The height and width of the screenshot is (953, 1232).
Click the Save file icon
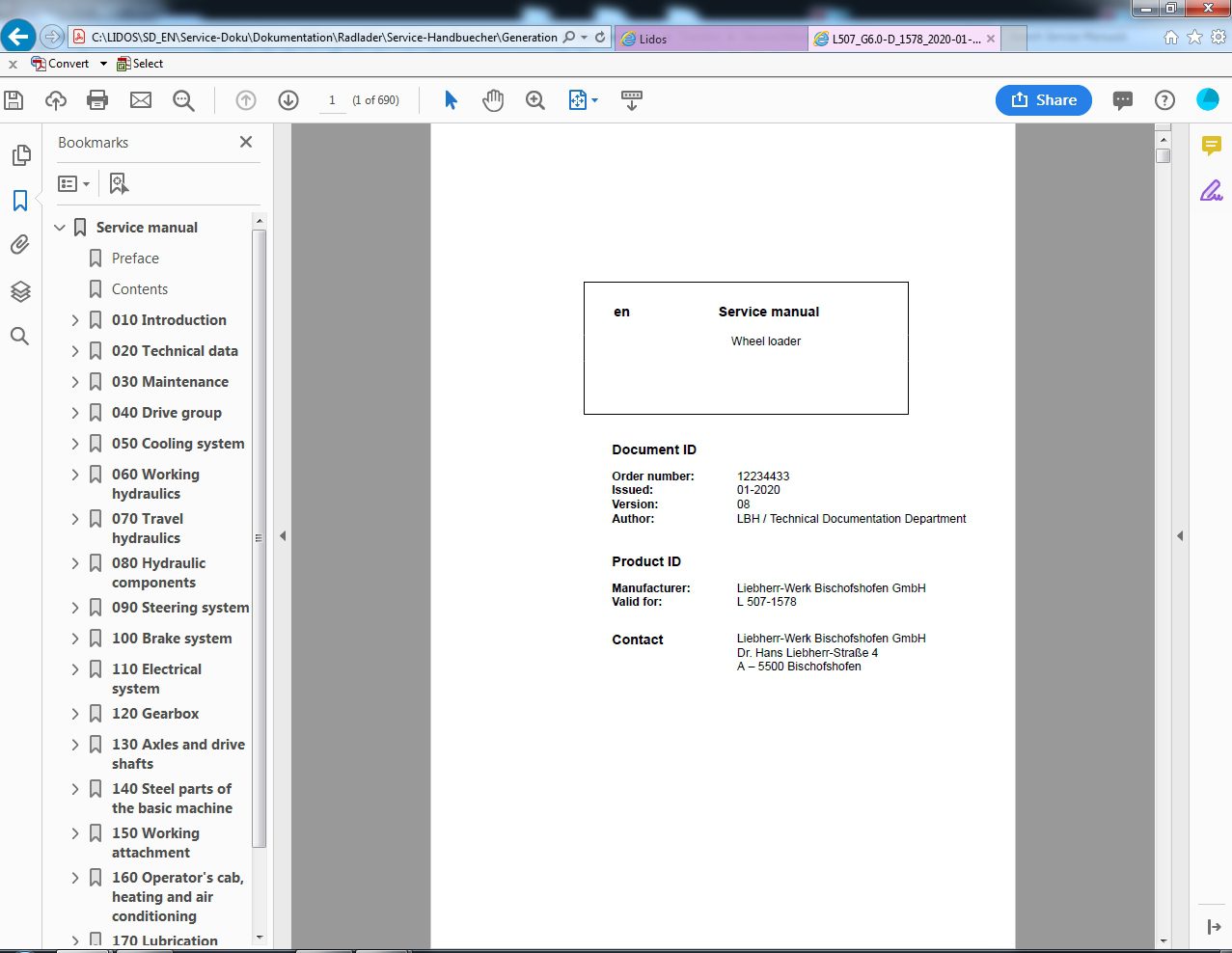pos(14,100)
